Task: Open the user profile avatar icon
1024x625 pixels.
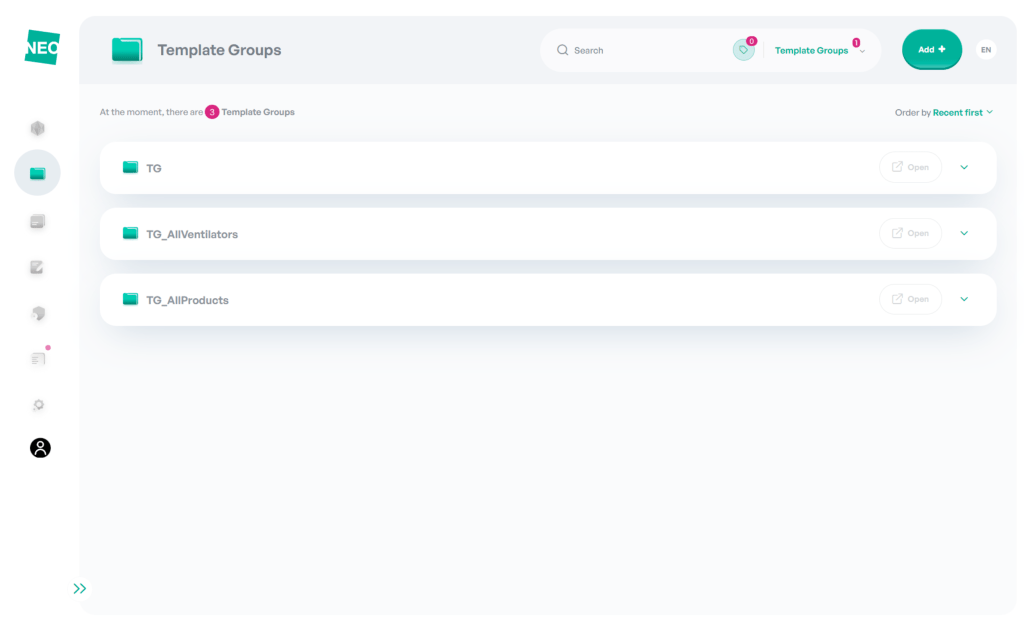Action: tap(40, 448)
